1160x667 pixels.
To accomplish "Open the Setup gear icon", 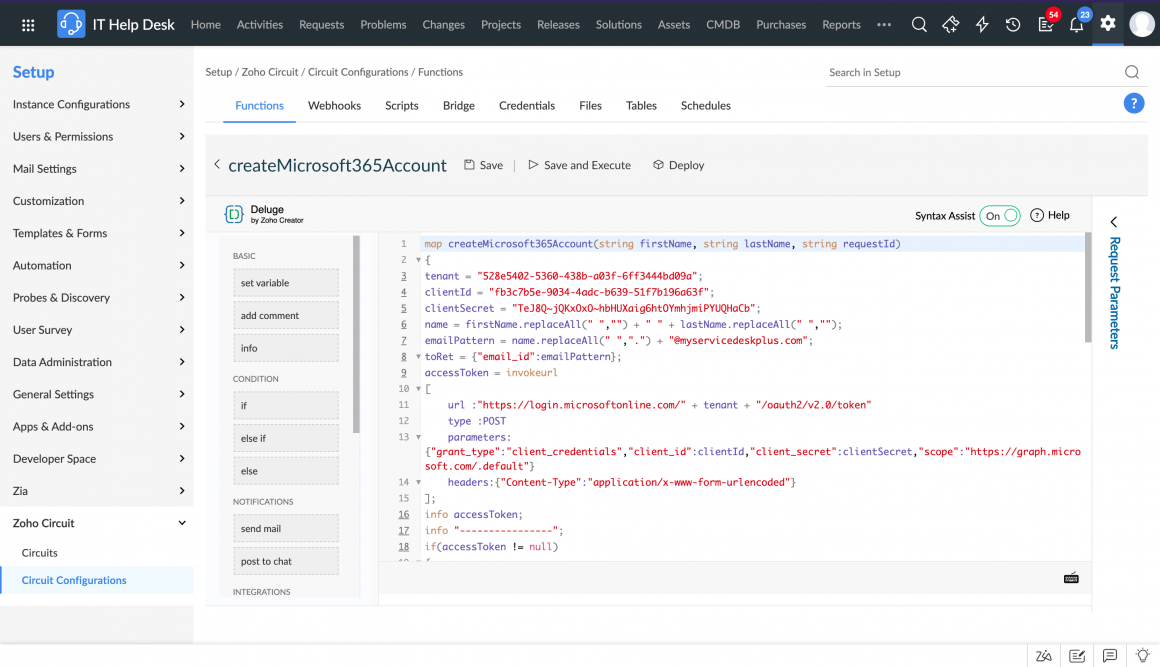I will click(1107, 24).
